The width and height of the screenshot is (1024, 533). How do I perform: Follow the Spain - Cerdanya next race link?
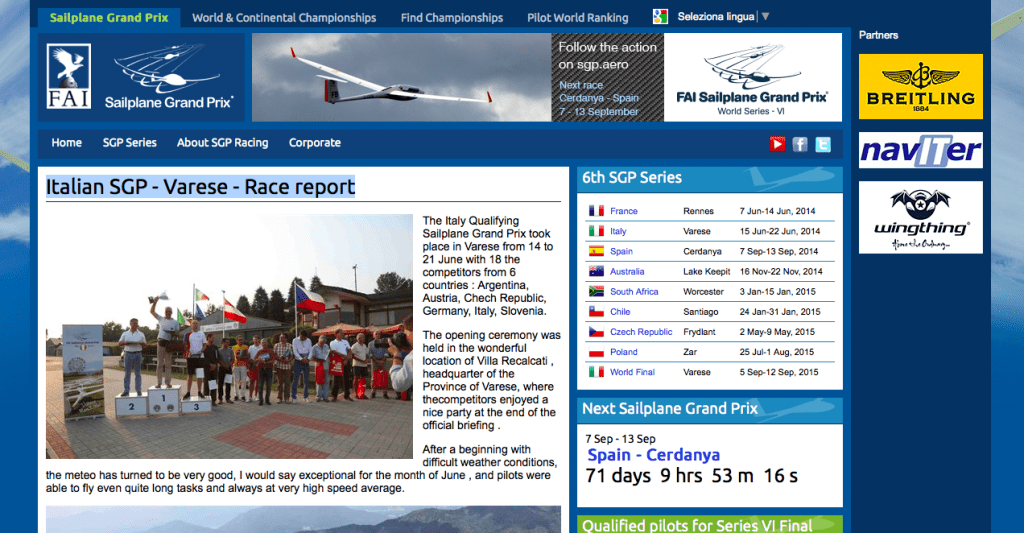pyautogui.click(x=653, y=455)
